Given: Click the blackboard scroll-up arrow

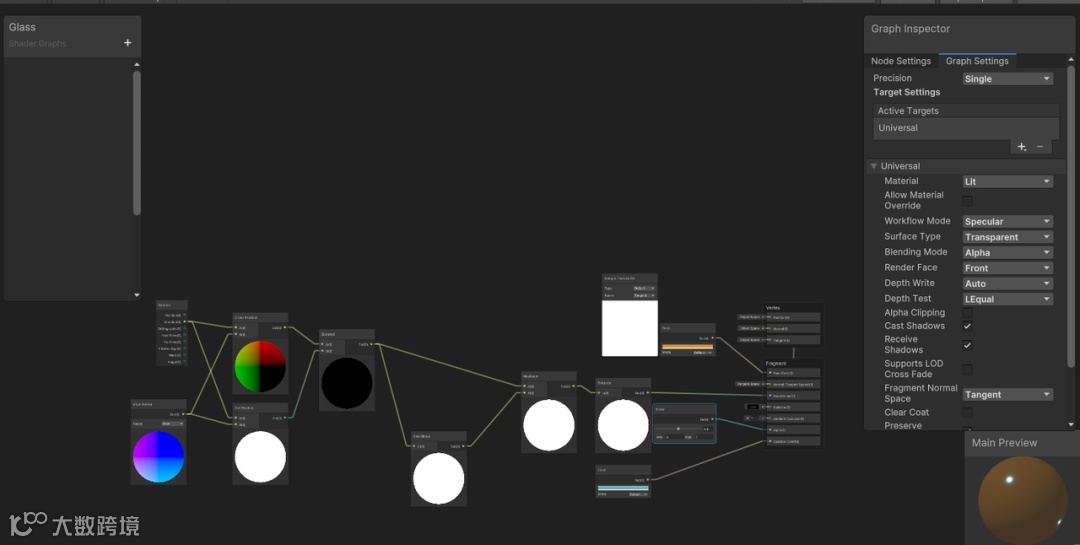Looking at the screenshot, I should (136, 64).
